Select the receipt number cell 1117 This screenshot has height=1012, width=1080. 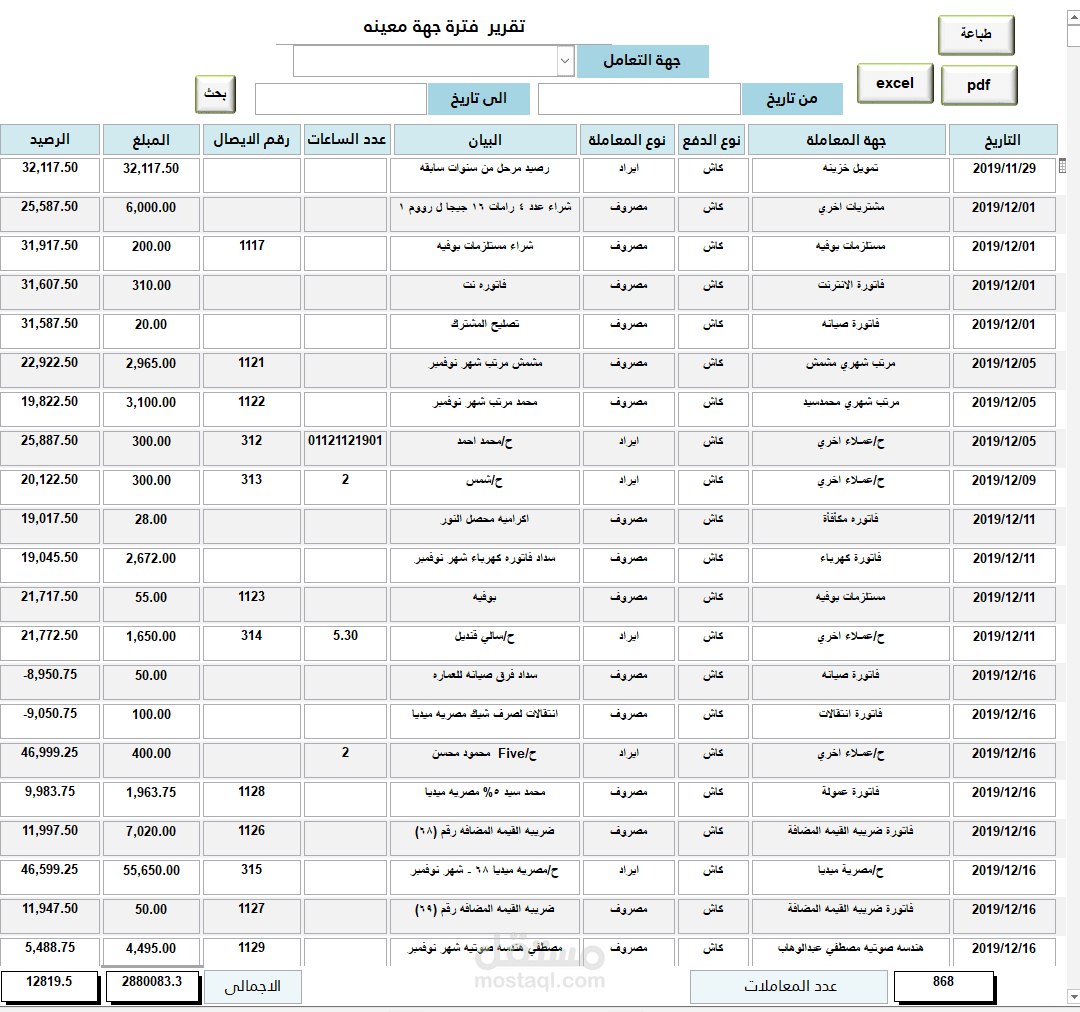point(251,253)
